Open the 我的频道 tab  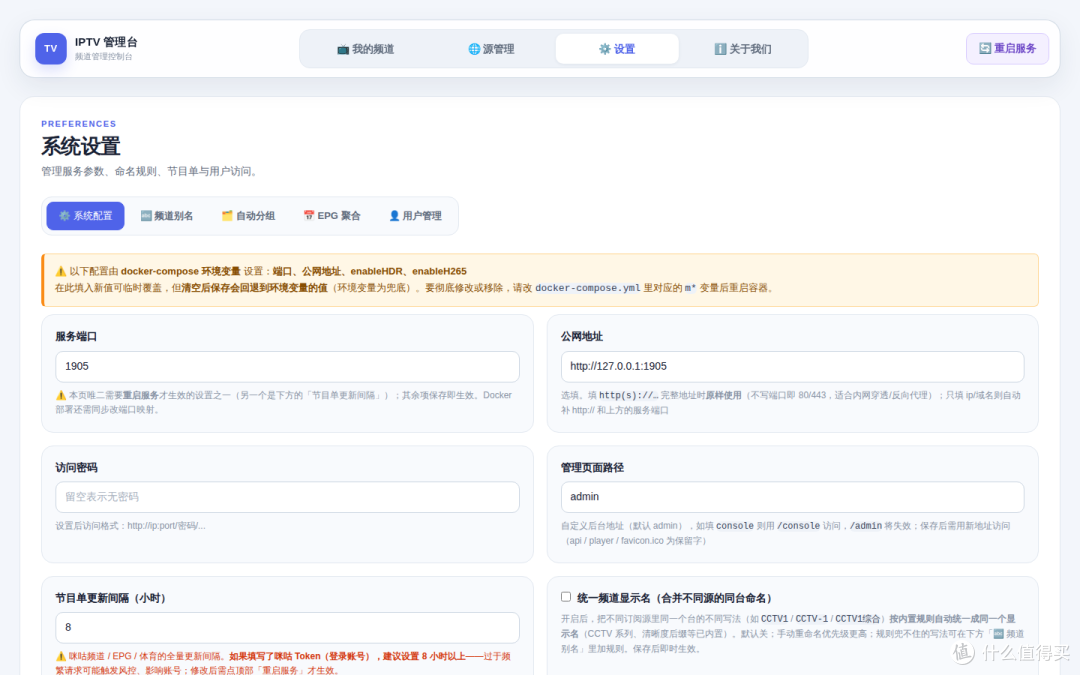coord(365,49)
